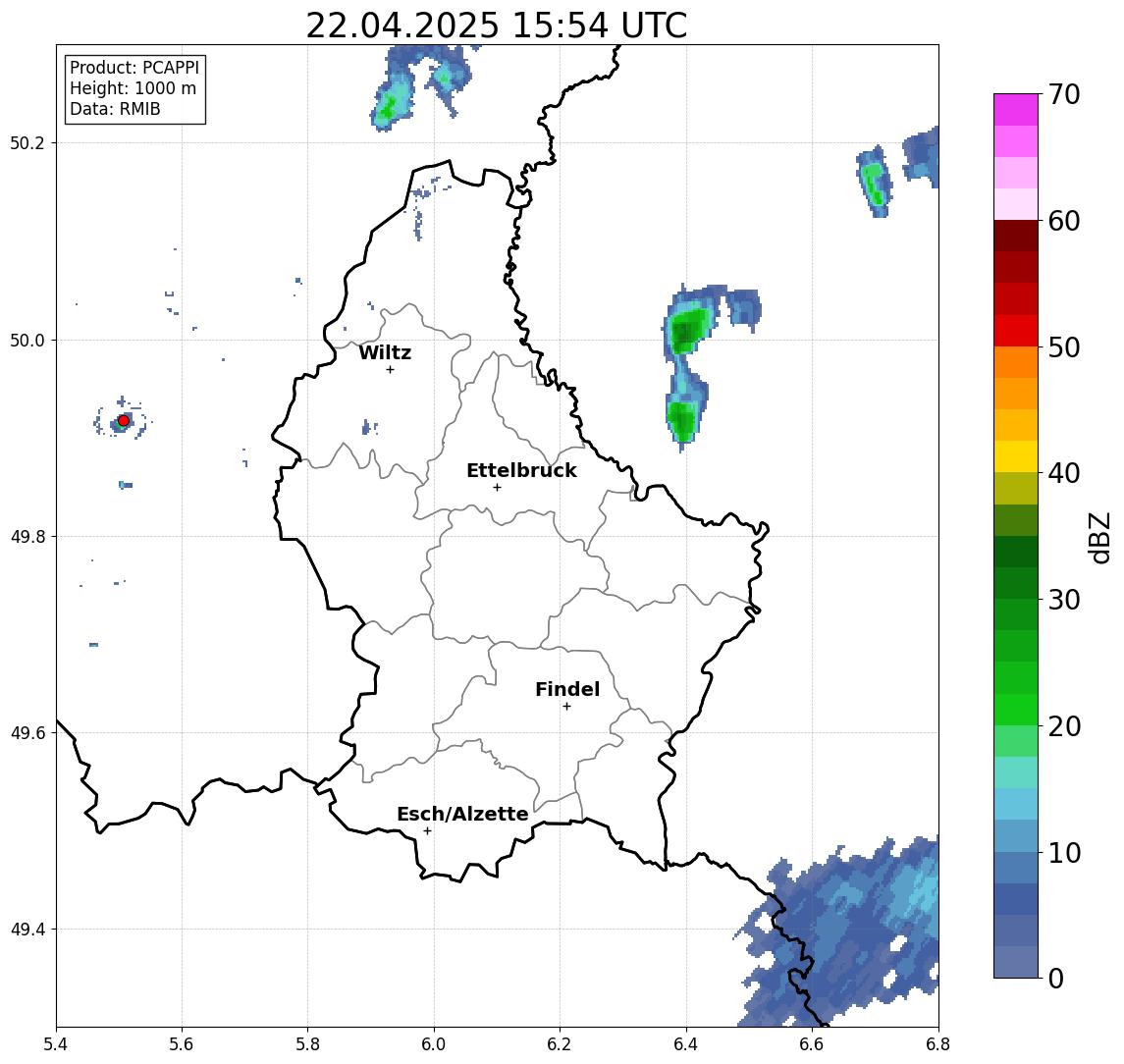Click the plus marker below Esch/Alzette
This screenshot has height=1064, width=1124.
[427, 831]
